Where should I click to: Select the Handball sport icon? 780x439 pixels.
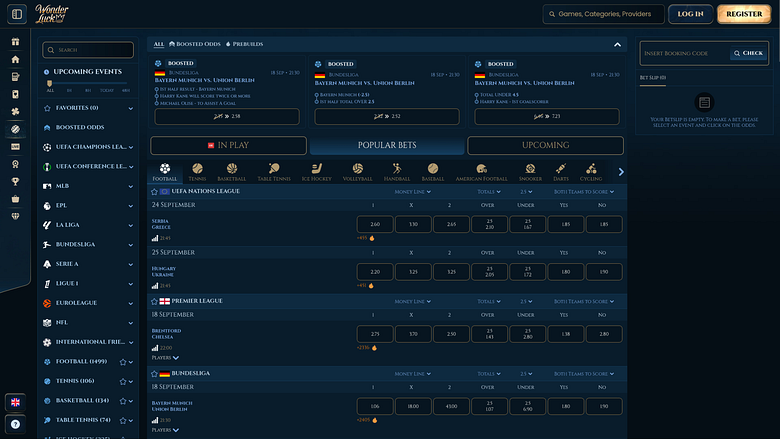(396, 172)
